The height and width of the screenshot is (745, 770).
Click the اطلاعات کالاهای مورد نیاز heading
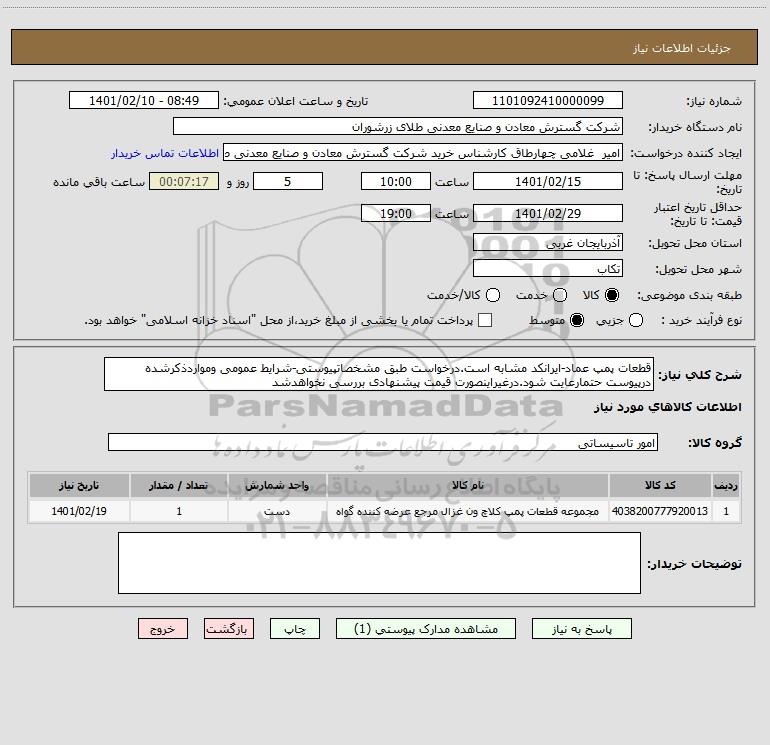tap(668, 407)
